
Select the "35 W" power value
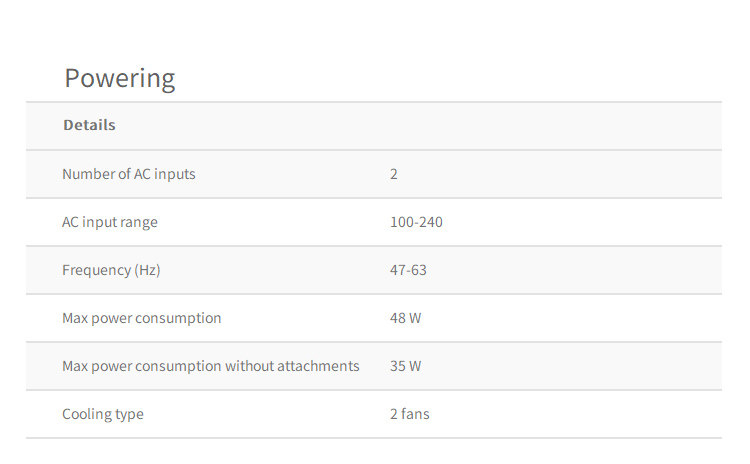(405, 366)
